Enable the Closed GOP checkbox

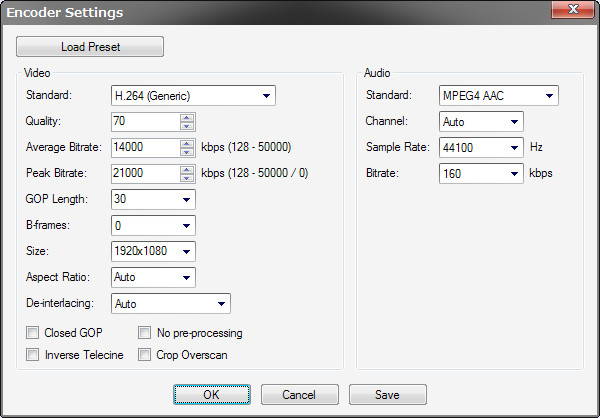tap(33, 333)
